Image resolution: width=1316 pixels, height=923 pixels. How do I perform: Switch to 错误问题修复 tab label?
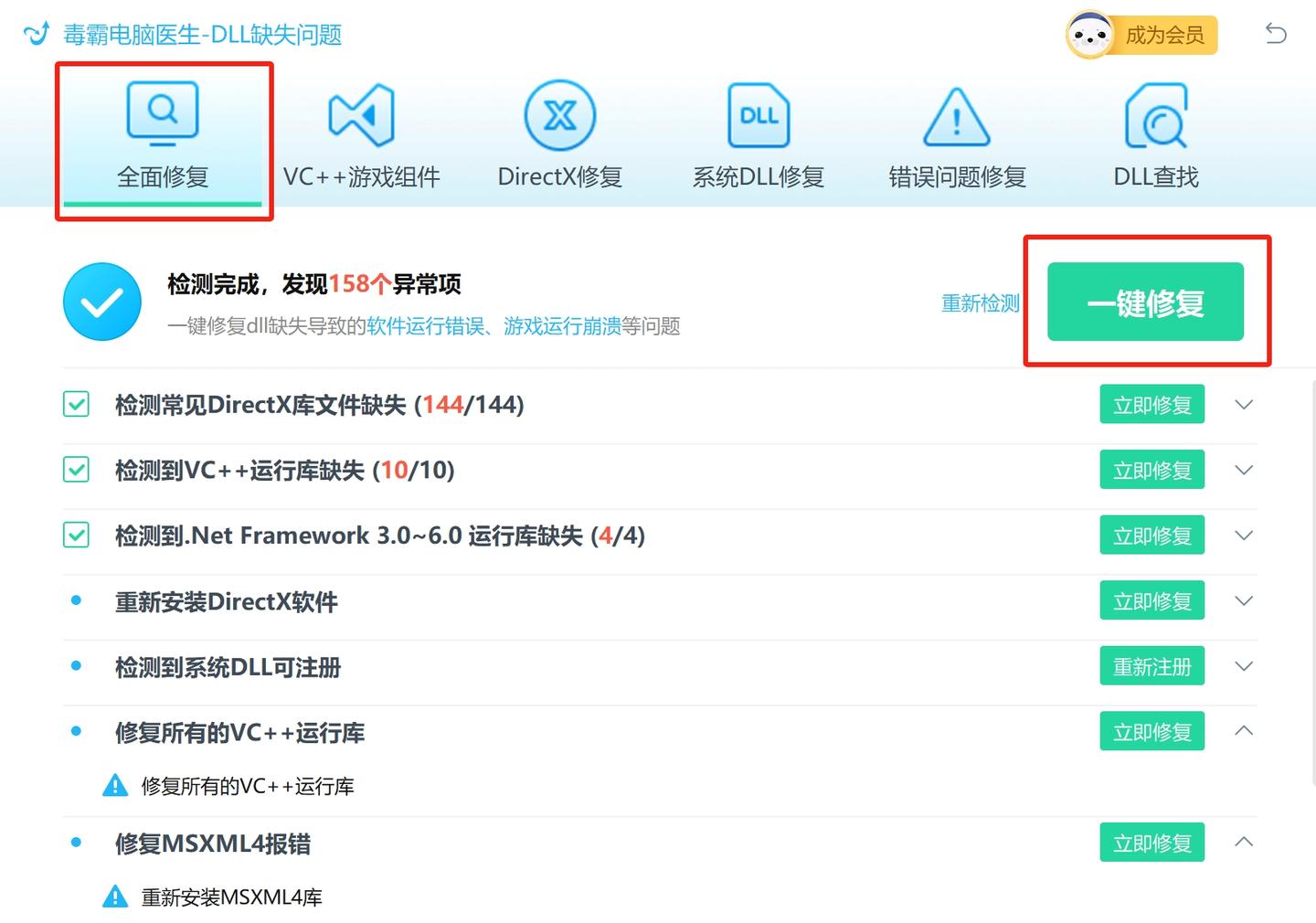[957, 176]
